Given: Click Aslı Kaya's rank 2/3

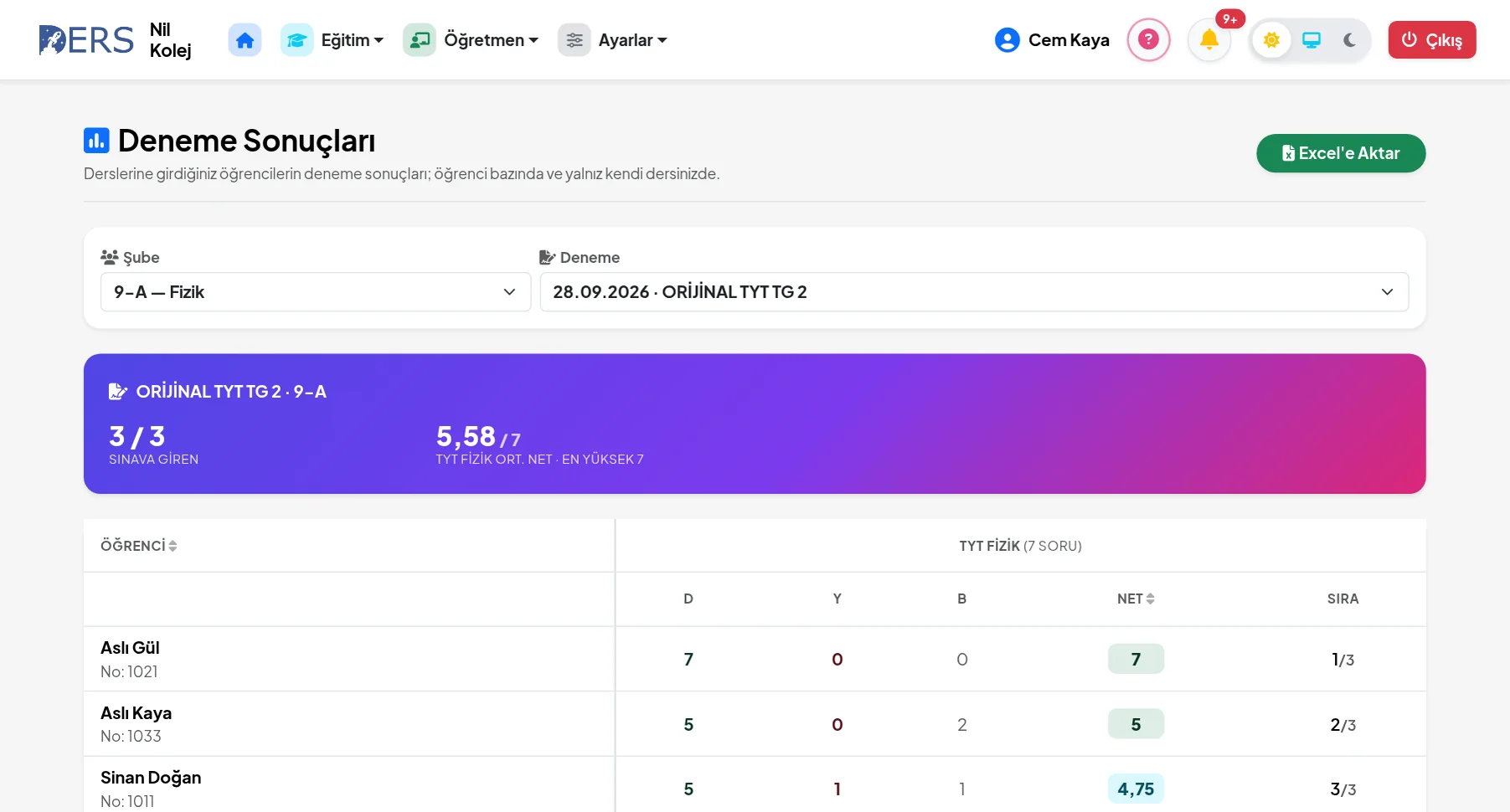Looking at the screenshot, I should 1343,725.
